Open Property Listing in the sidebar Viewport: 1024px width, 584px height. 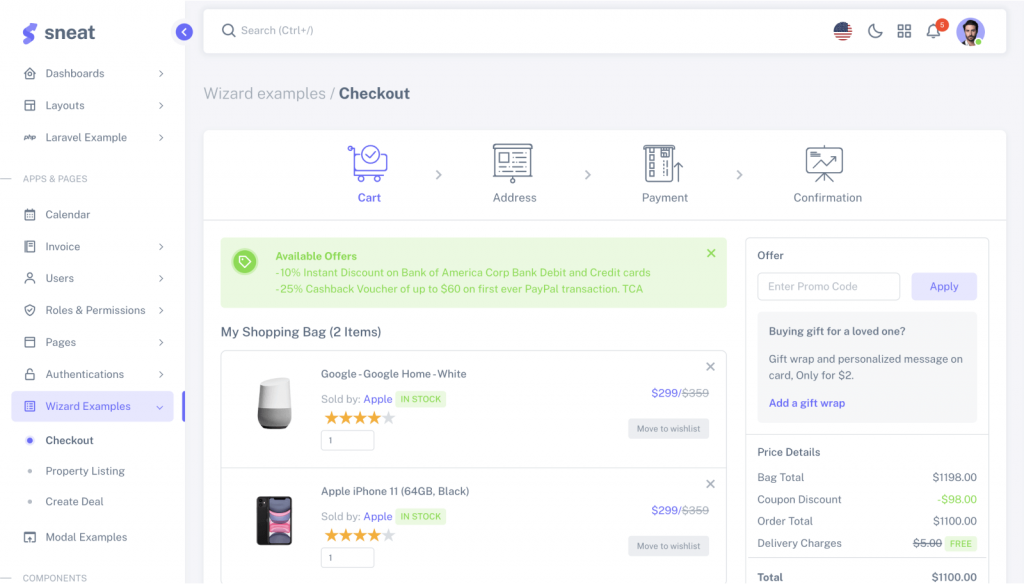pos(85,471)
